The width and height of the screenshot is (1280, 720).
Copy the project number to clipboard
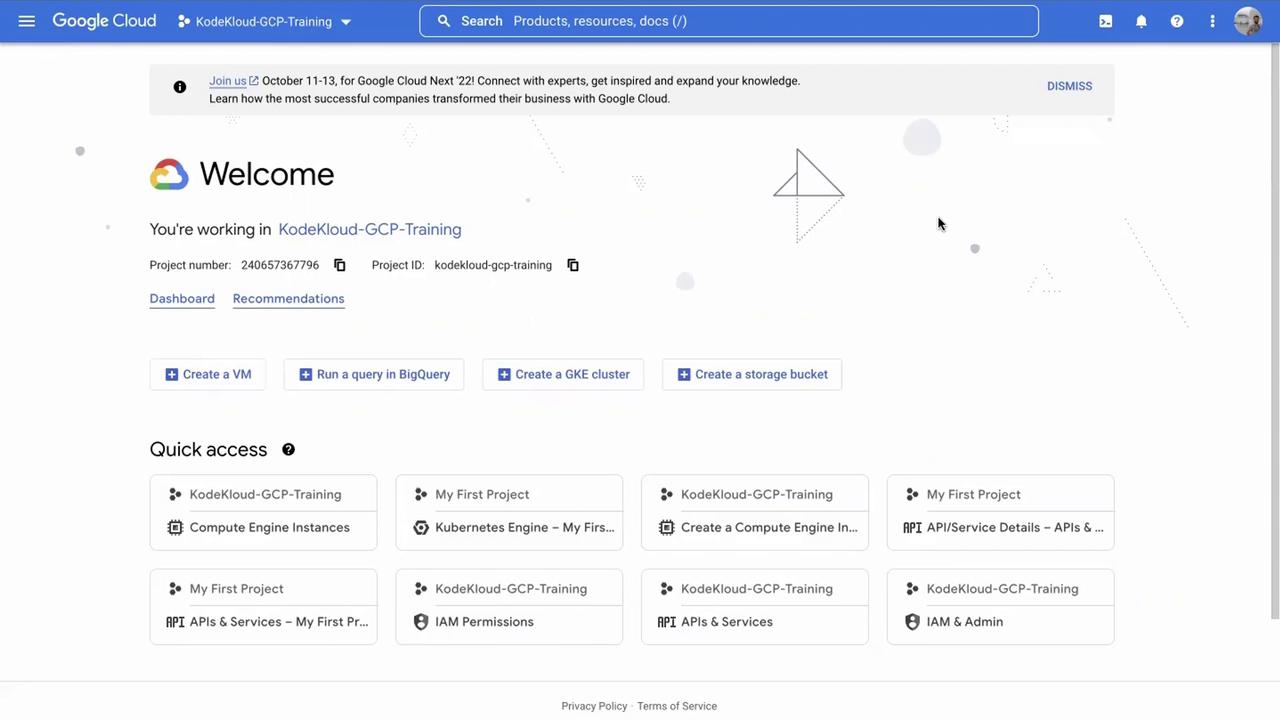tap(340, 265)
